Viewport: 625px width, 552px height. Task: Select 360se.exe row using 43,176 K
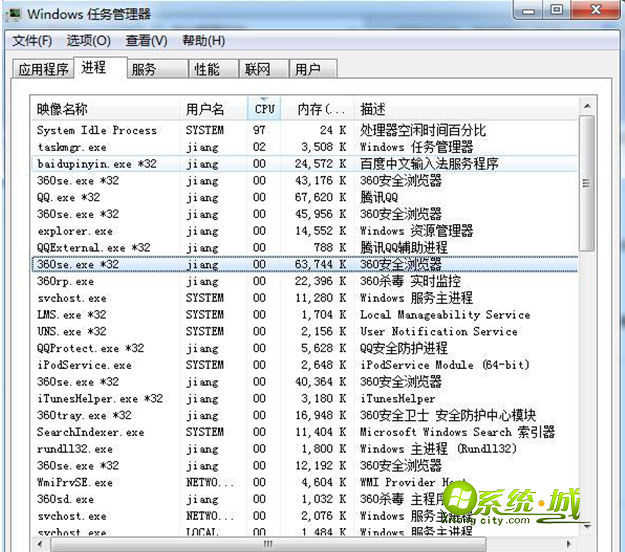305,181
